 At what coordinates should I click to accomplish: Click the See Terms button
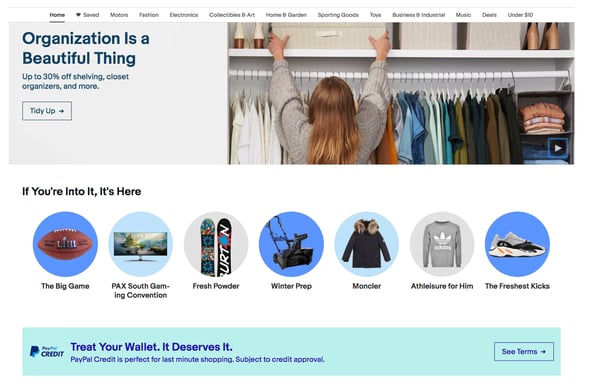pos(523,352)
